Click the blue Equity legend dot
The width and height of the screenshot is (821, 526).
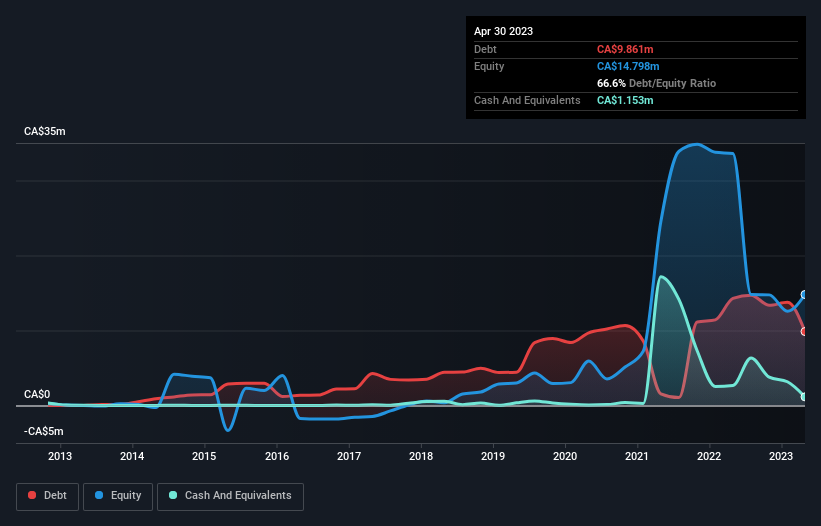click(99, 495)
